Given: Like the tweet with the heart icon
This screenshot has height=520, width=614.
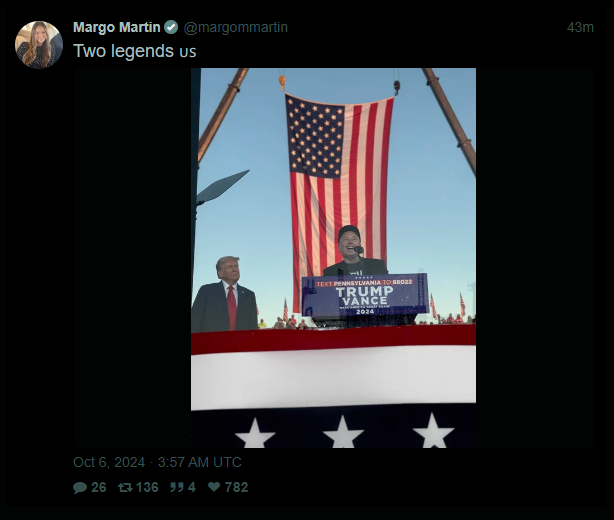Looking at the screenshot, I should click(x=214, y=487).
